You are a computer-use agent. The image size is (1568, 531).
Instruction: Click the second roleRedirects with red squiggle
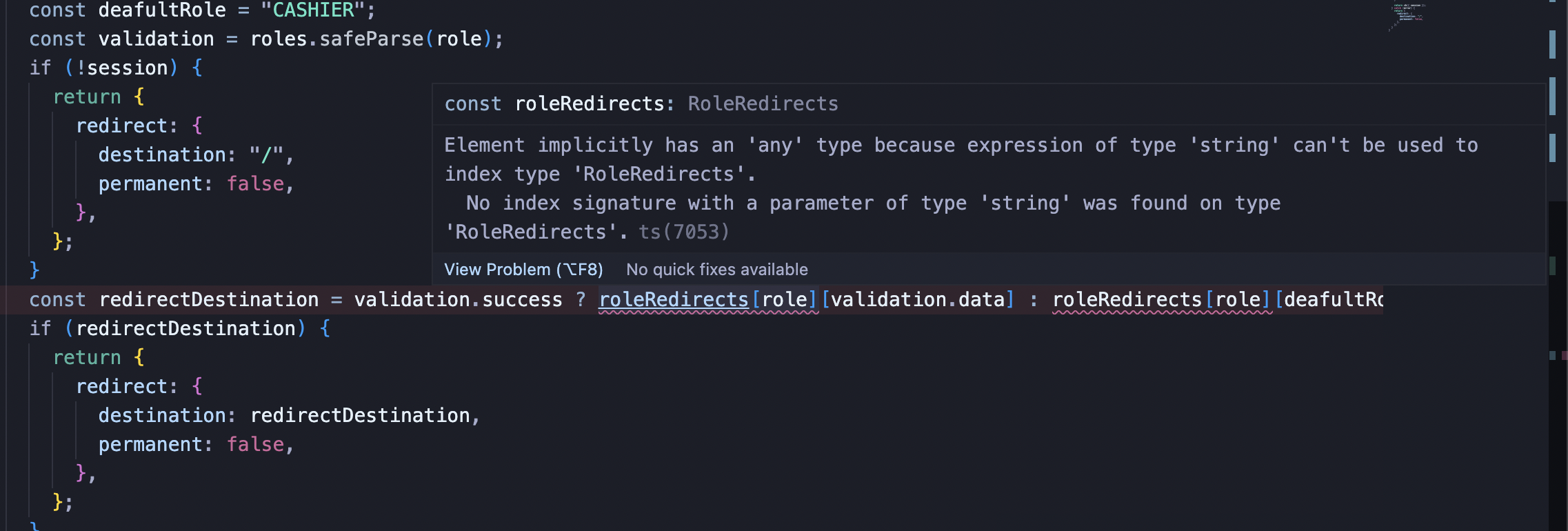point(1127,299)
